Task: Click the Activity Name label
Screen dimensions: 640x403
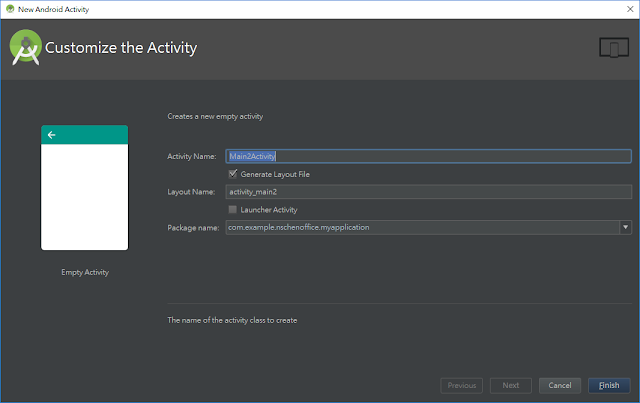Action: [192, 156]
